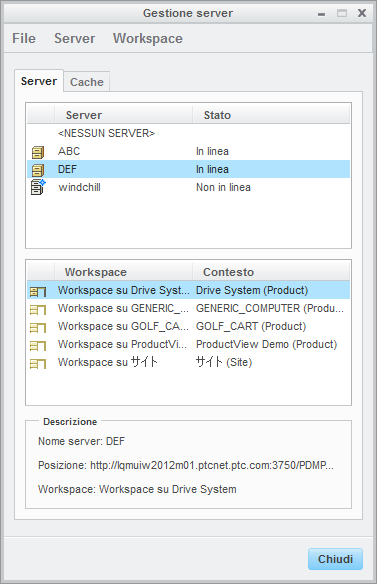Select the ABC server name
377x584 pixels.
[x=69, y=151]
